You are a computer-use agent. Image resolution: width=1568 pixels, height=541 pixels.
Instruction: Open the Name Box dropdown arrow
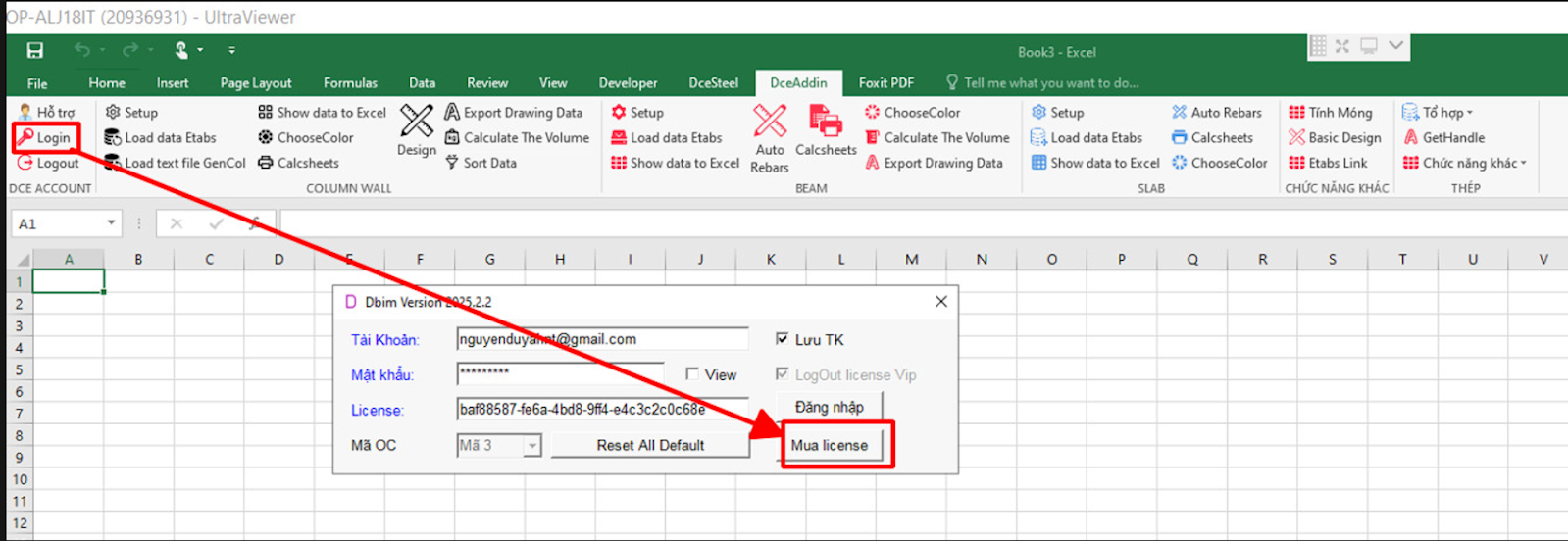[x=111, y=223]
